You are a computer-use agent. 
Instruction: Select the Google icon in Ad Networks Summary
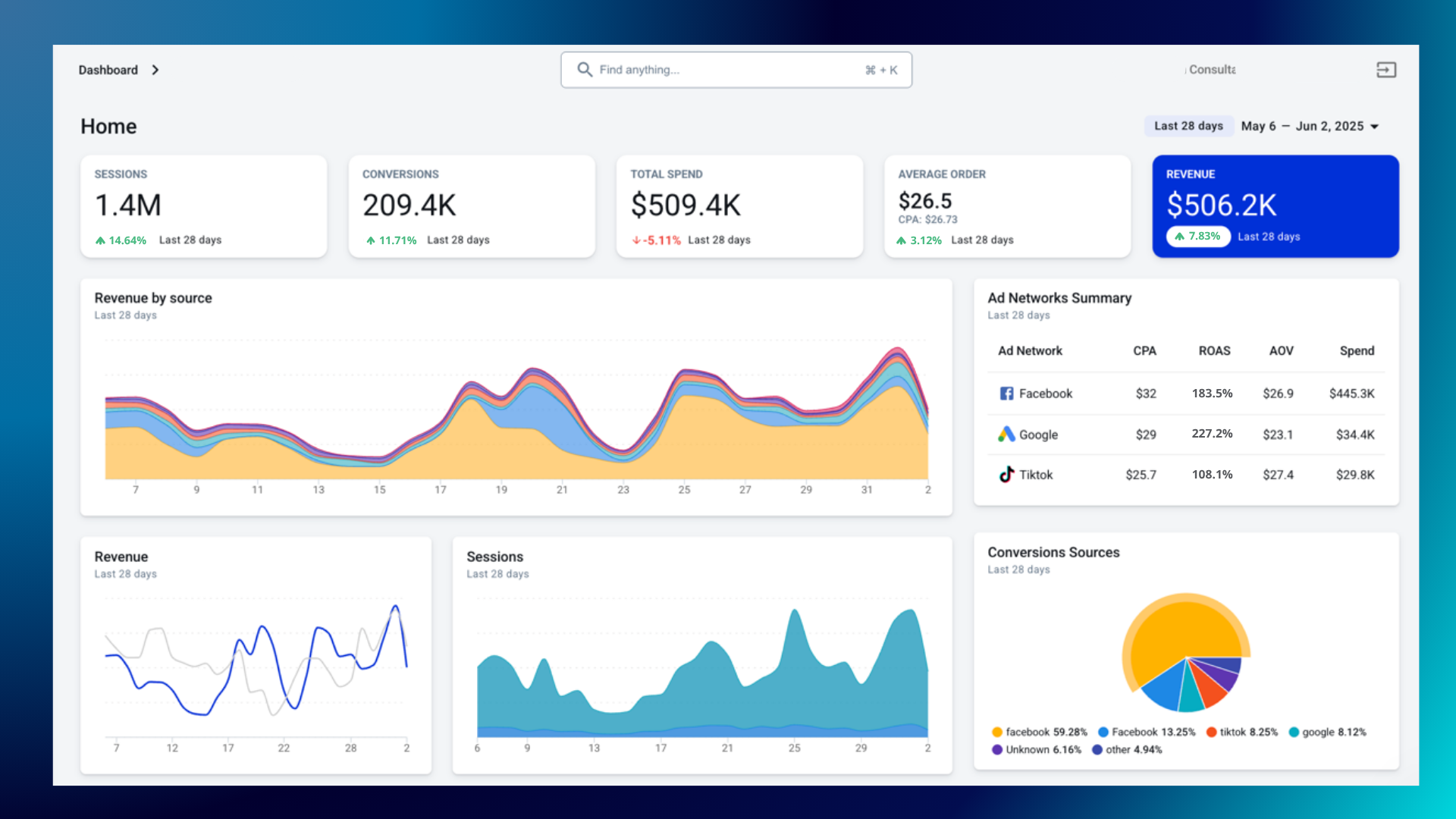pos(1006,434)
